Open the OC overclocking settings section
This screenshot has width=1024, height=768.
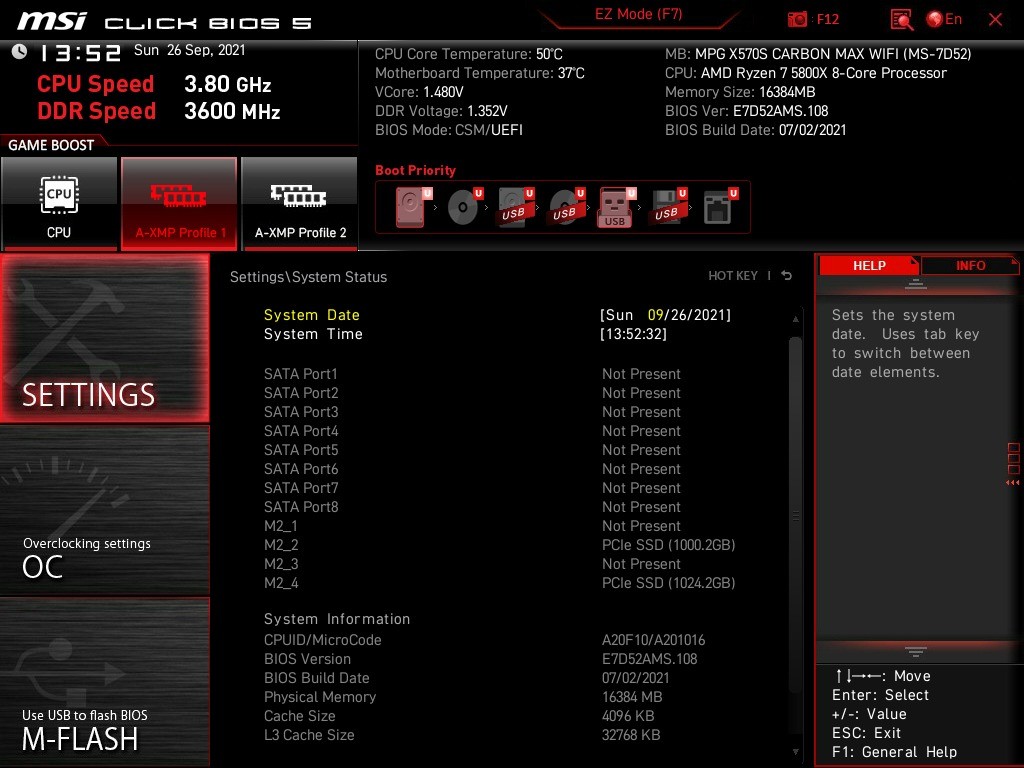[x=105, y=510]
